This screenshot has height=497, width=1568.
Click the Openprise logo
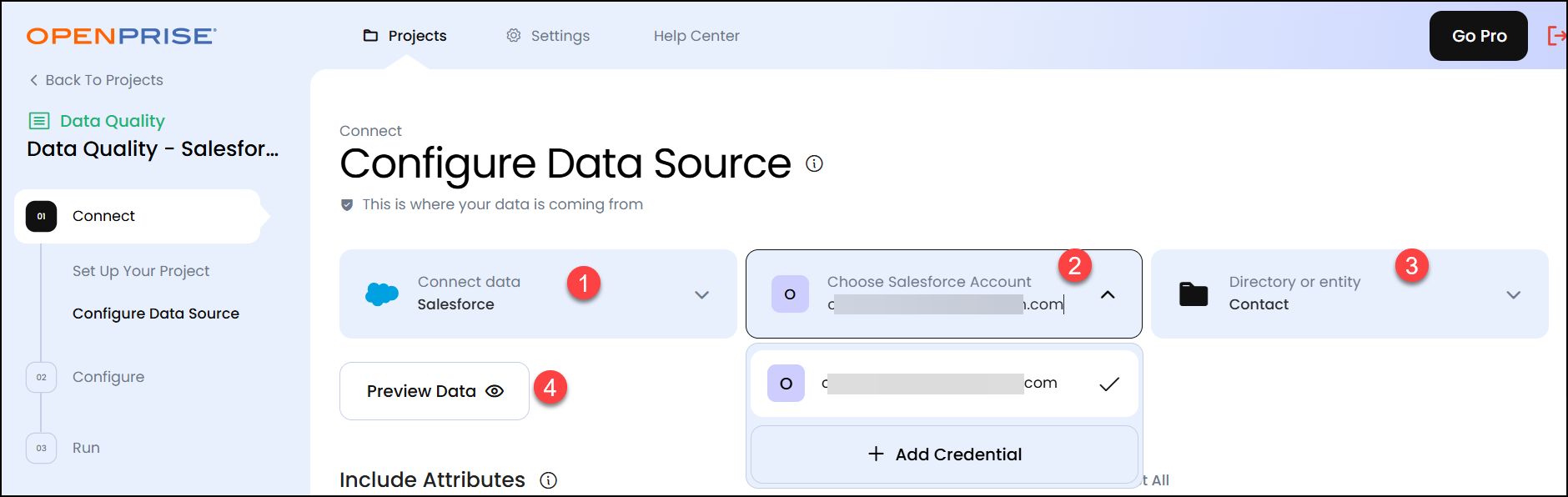point(121,36)
